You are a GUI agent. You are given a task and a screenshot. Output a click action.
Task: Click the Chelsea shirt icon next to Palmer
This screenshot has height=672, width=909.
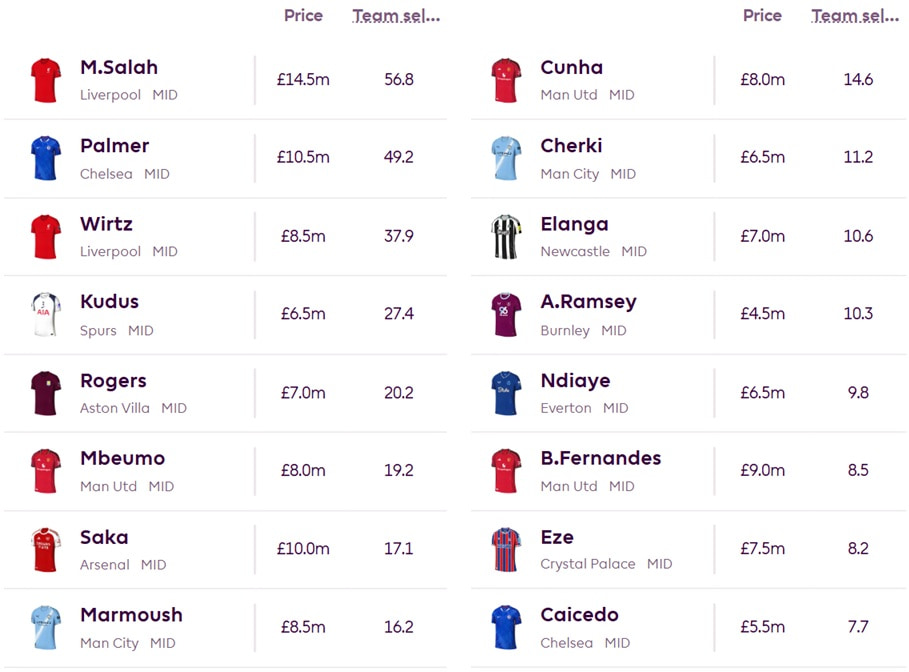coord(44,157)
